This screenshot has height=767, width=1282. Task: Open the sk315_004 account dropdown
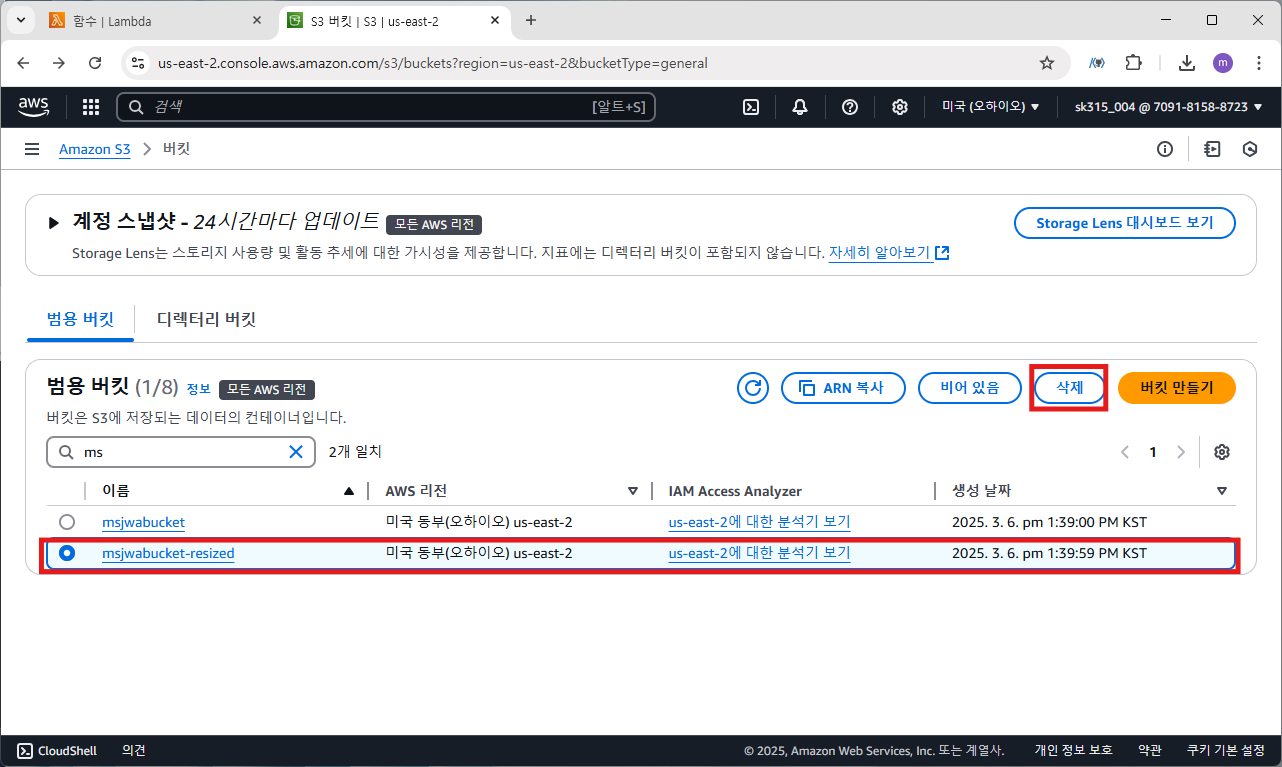point(1168,107)
